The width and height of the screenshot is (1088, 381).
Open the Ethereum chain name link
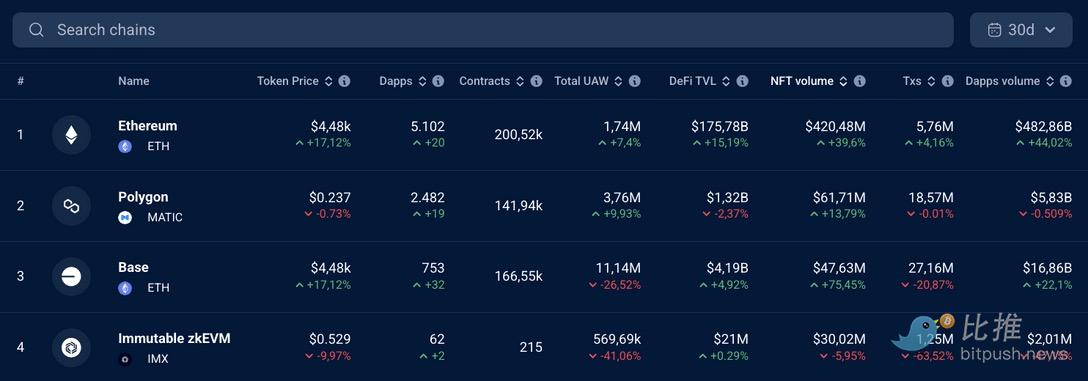[x=148, y=126]
